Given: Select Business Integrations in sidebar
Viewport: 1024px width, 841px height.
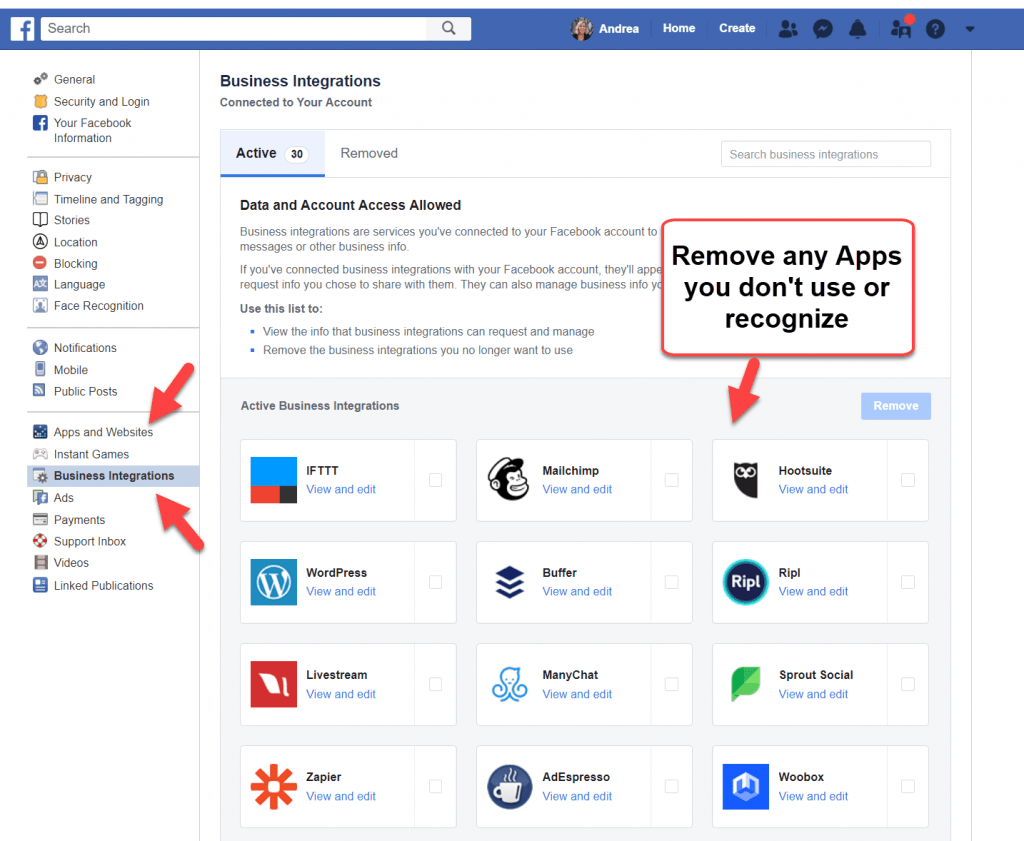Looking at the screenshot, I should pos(113,476).
